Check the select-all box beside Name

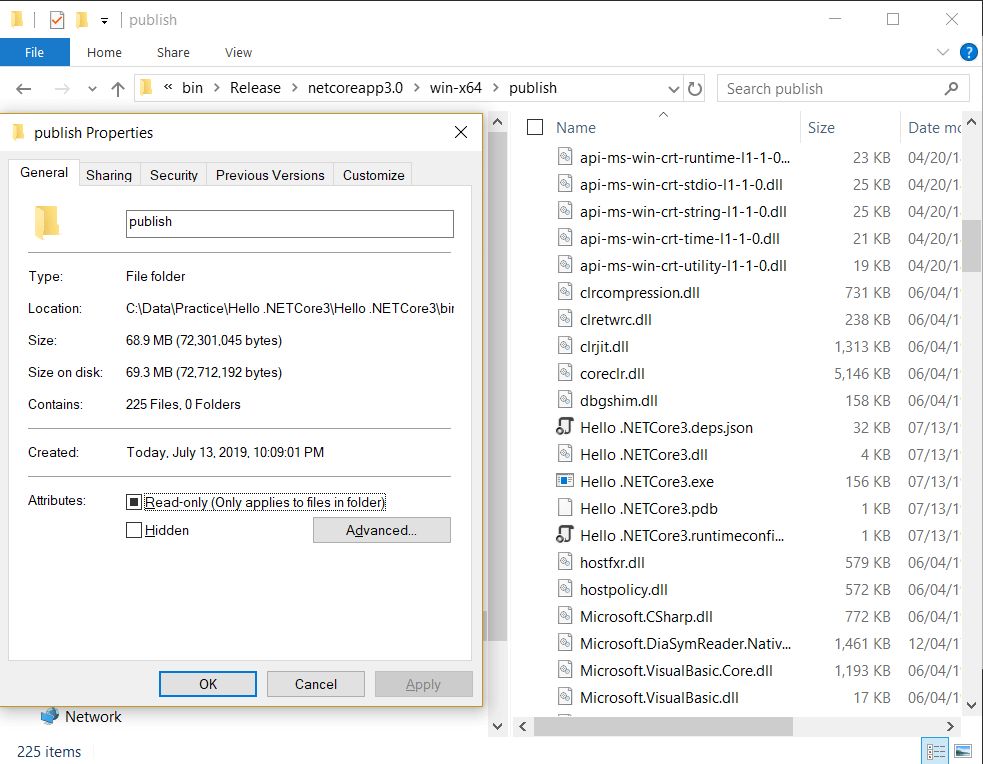pyautogui.click(x=535, y=127)
